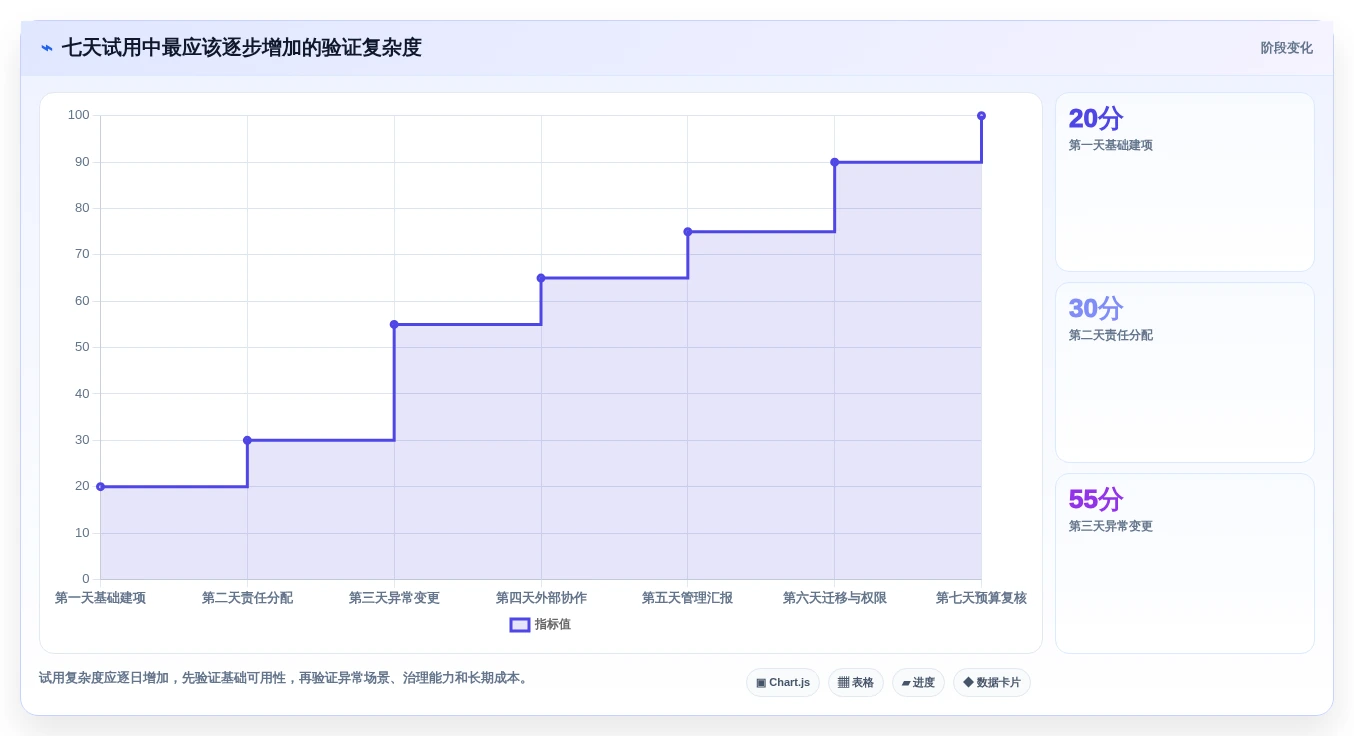Click the y-axis value 100

click(79, 115)
